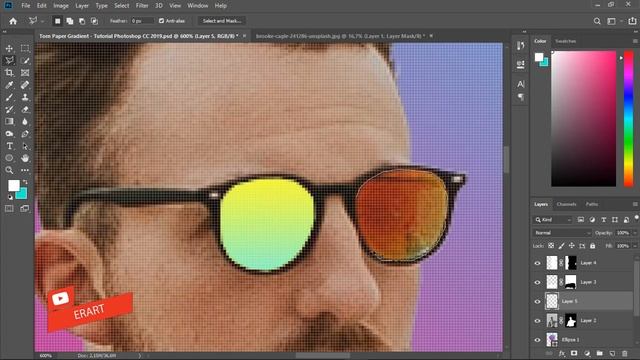Open the File menu
The height and width of the screenshot is (360, 640).
(26, 6)
